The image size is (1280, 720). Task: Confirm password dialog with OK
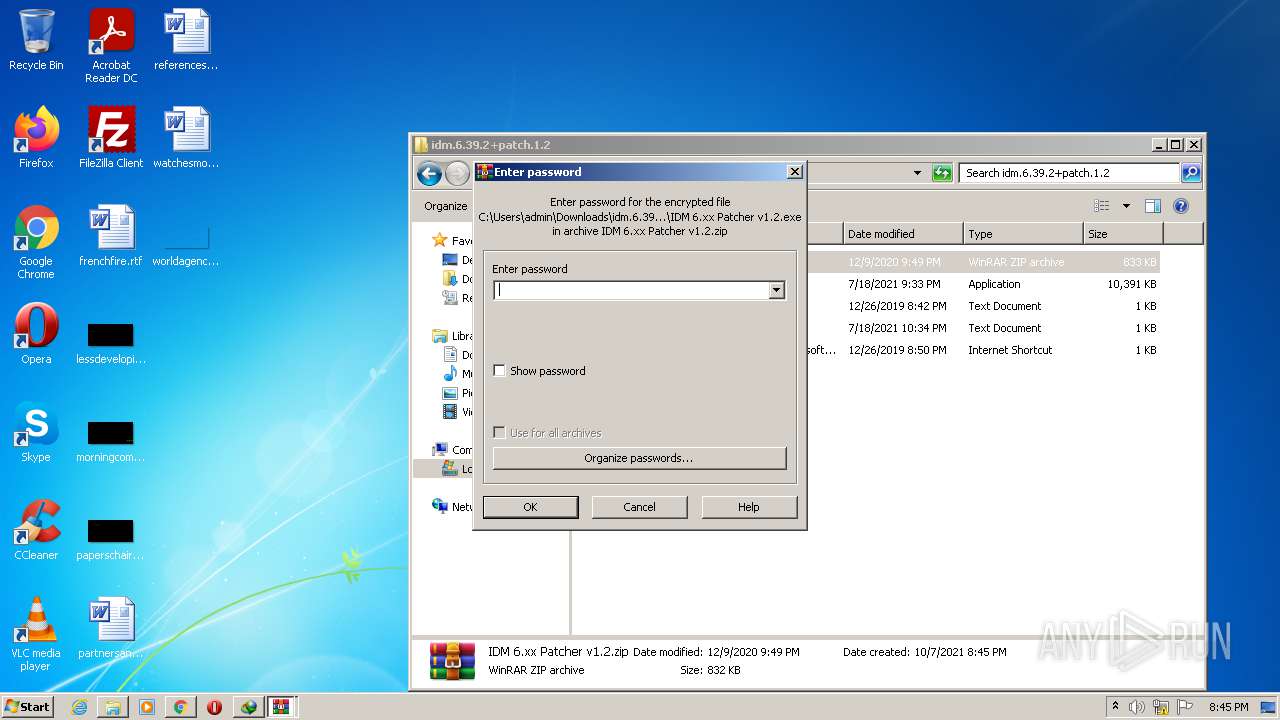point(530,507)
